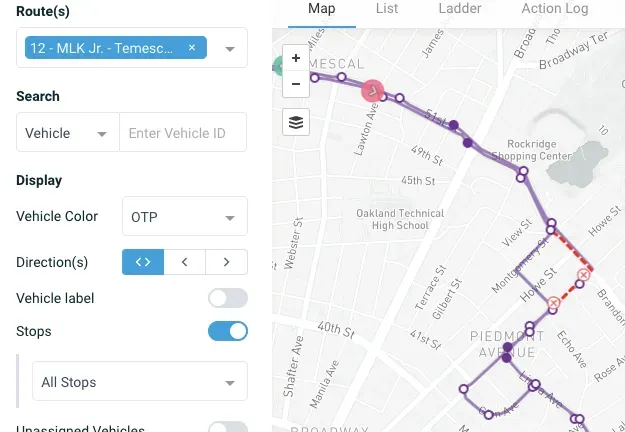Select the right direction arrow
625x432 pixels.
coord(227,262)
